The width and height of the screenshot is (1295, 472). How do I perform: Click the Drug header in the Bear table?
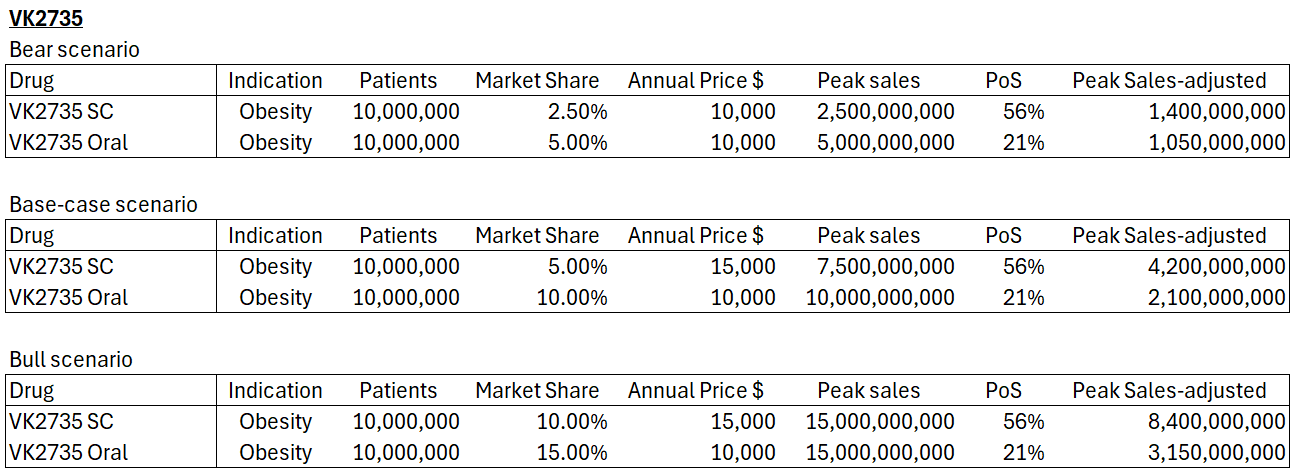click(x=31, y=80)
